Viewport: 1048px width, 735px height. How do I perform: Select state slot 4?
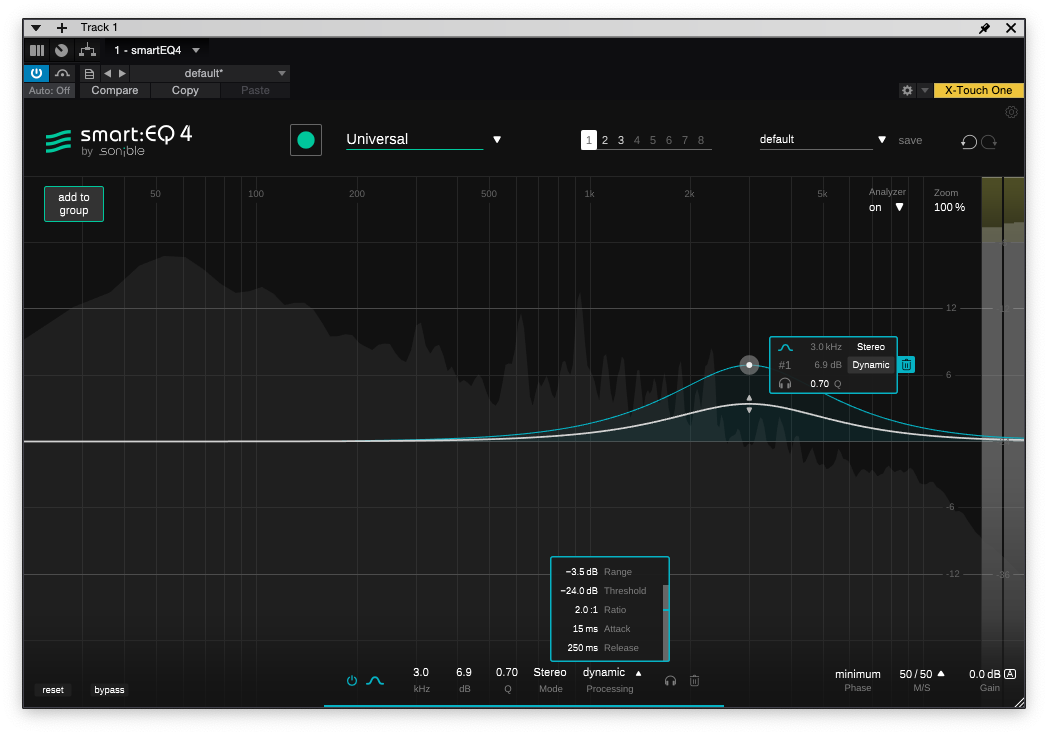(x=637, y=140)
